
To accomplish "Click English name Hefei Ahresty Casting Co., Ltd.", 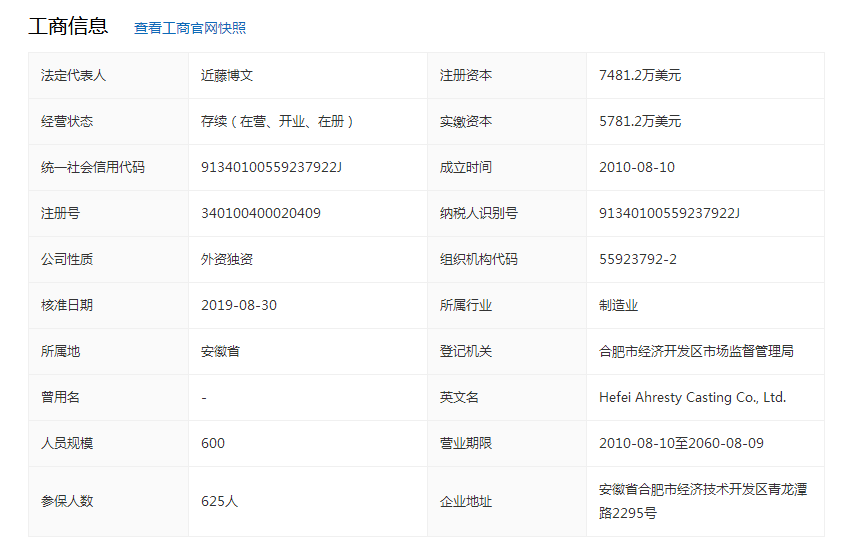I will (692, 397).
